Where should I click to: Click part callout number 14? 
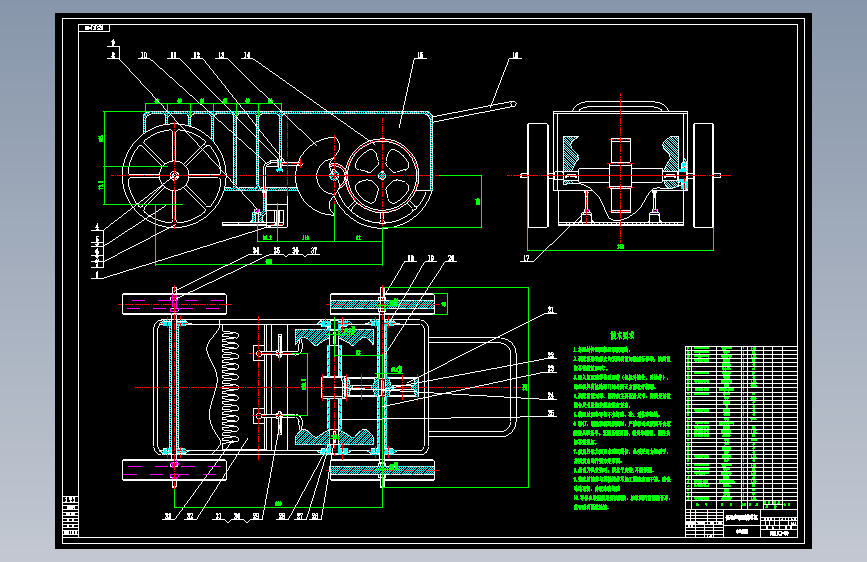(x=247, y=55)
